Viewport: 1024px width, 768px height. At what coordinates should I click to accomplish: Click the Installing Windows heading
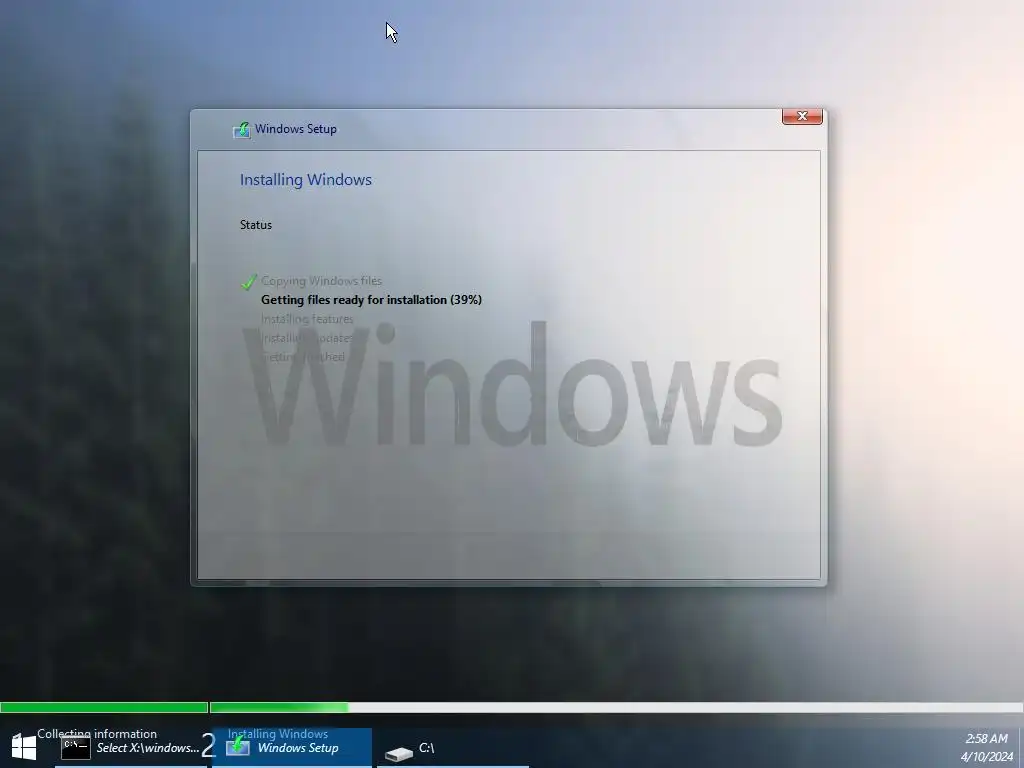coord(306,180)
